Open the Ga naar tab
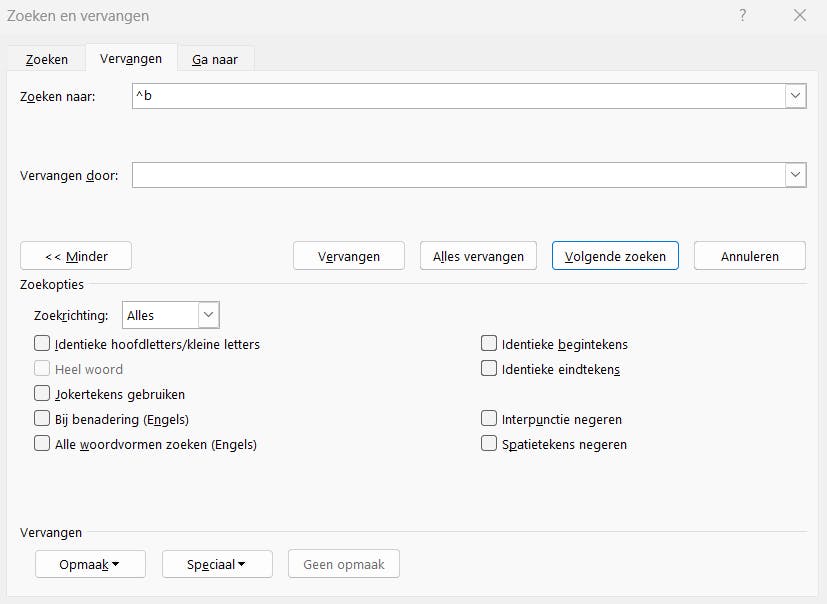 pos(215,59)
